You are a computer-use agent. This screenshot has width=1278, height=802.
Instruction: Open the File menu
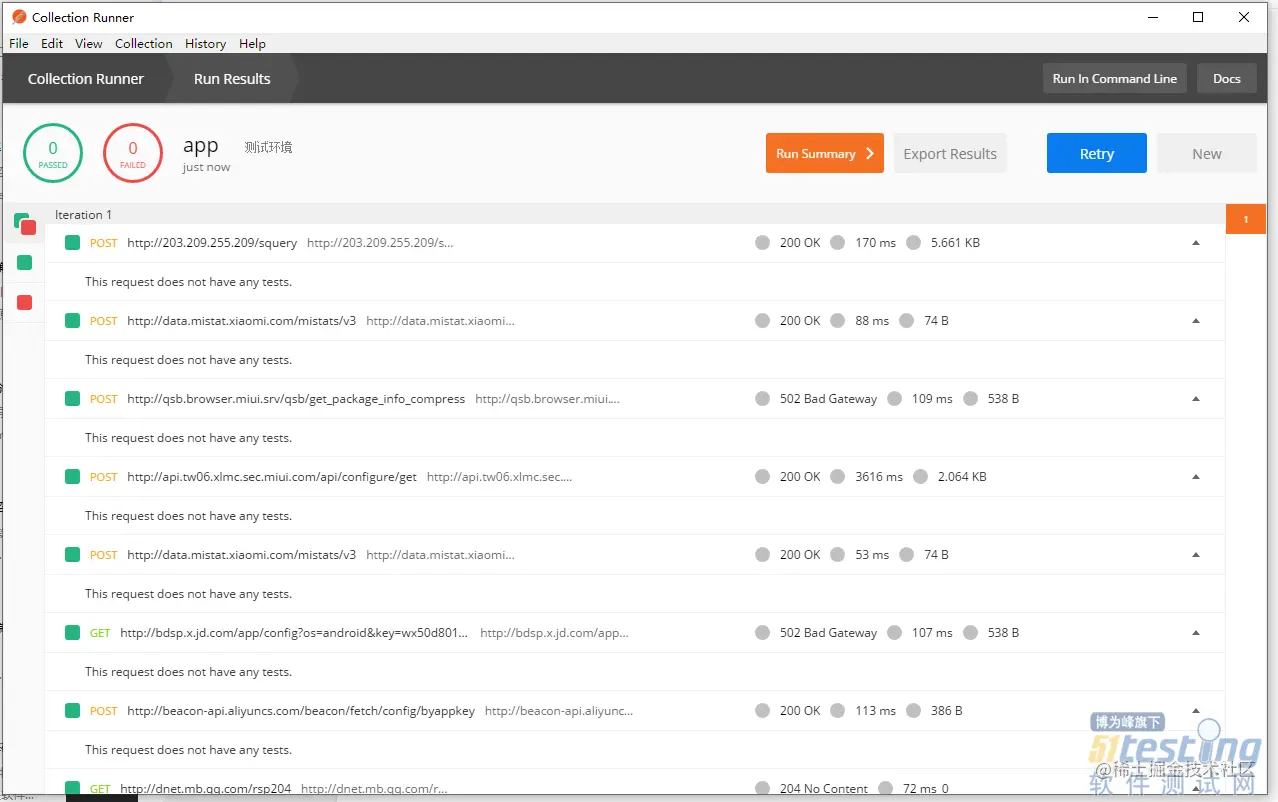click(19, 43)
